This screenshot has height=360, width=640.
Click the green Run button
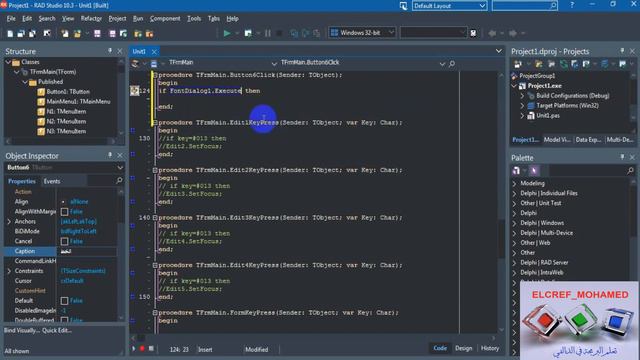pyautogui.click(x=227, y=33)
